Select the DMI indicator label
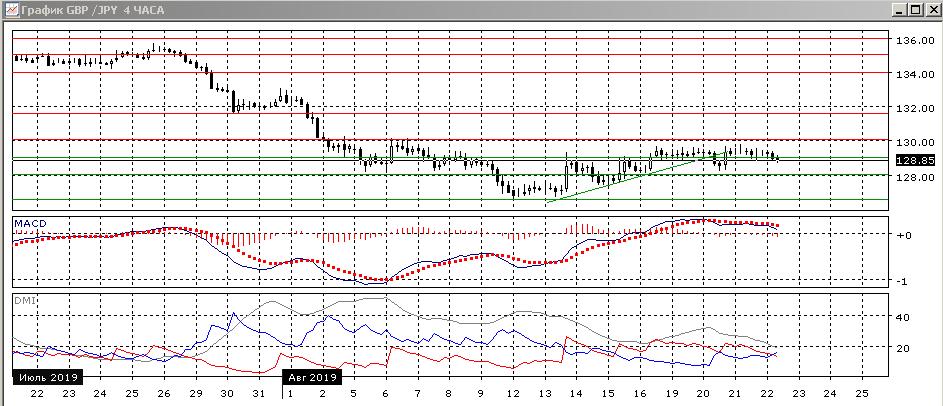The image size is (943, 406). pos(24,300)
